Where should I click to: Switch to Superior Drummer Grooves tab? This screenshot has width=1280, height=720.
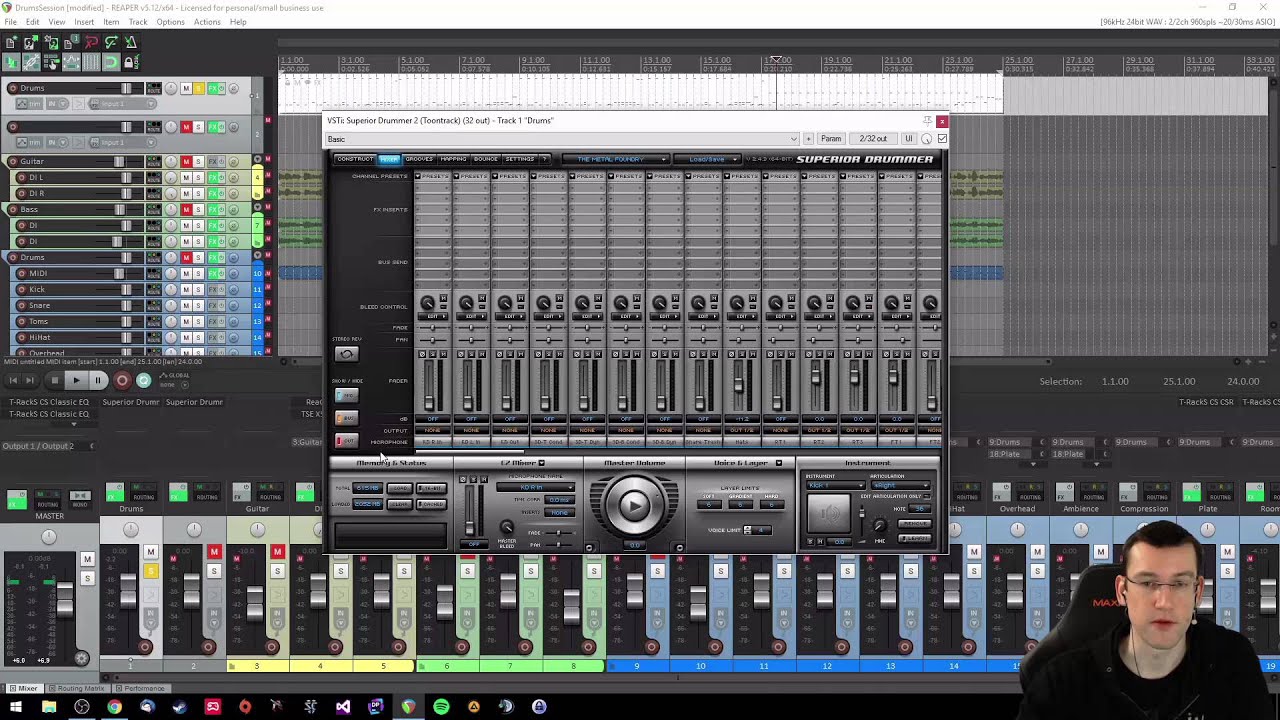419,159
